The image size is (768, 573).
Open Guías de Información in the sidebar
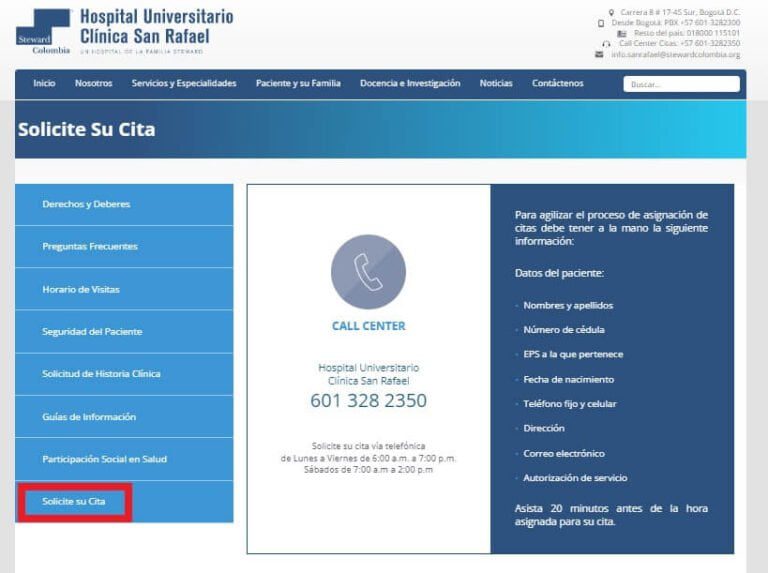(x=124, y=417)
